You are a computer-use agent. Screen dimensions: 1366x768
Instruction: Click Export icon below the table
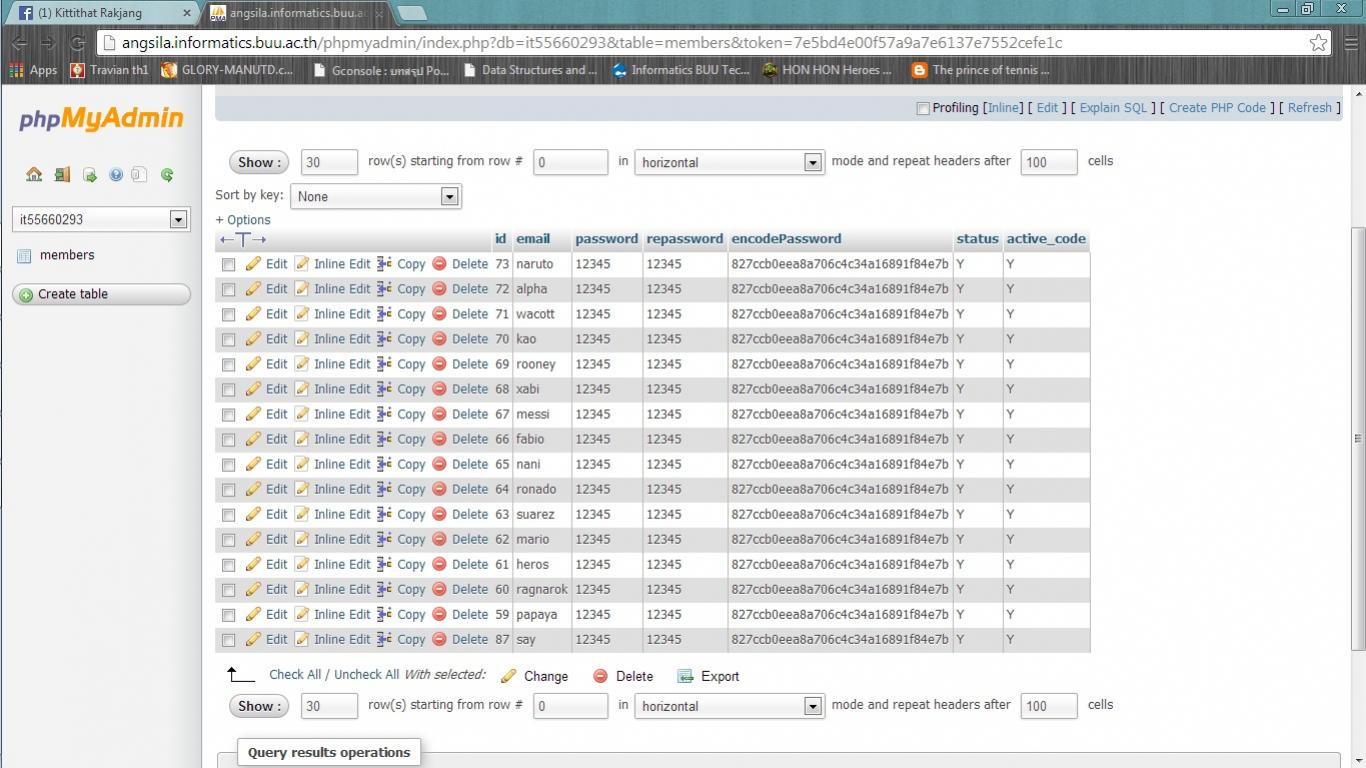(685, 676)
